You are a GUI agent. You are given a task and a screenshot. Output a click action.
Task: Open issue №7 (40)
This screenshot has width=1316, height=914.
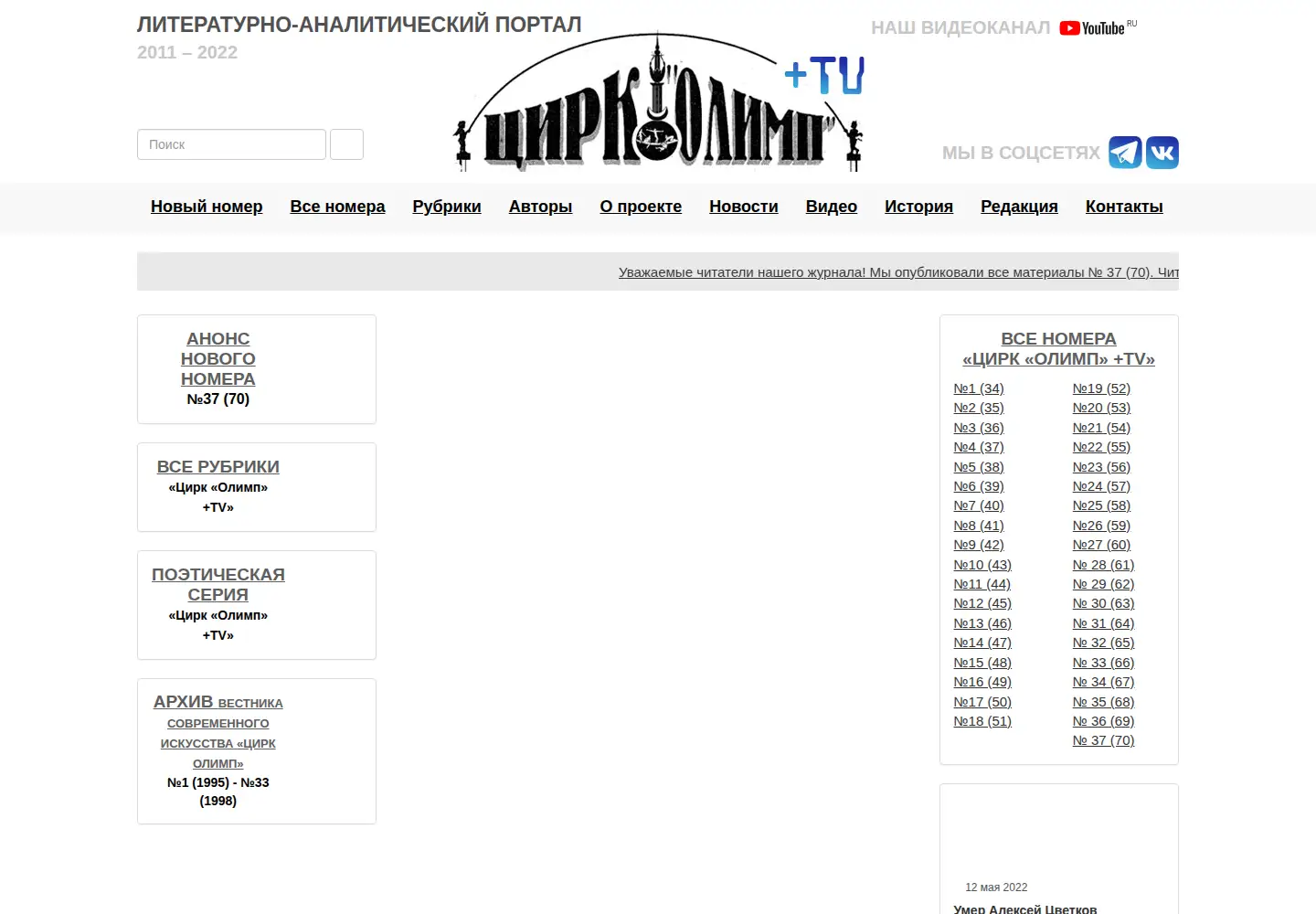(x=979, y=505)
